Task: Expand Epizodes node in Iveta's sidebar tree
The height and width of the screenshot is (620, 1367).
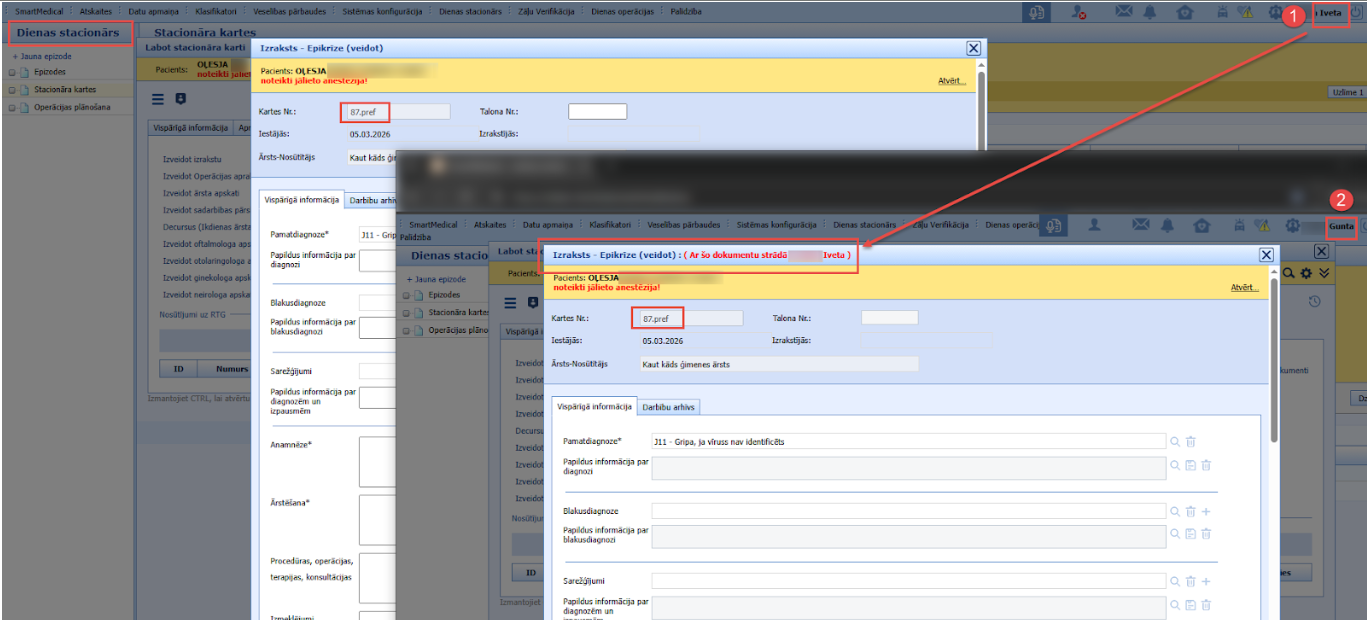Action: pyautogui.click(x=12, y=72)
